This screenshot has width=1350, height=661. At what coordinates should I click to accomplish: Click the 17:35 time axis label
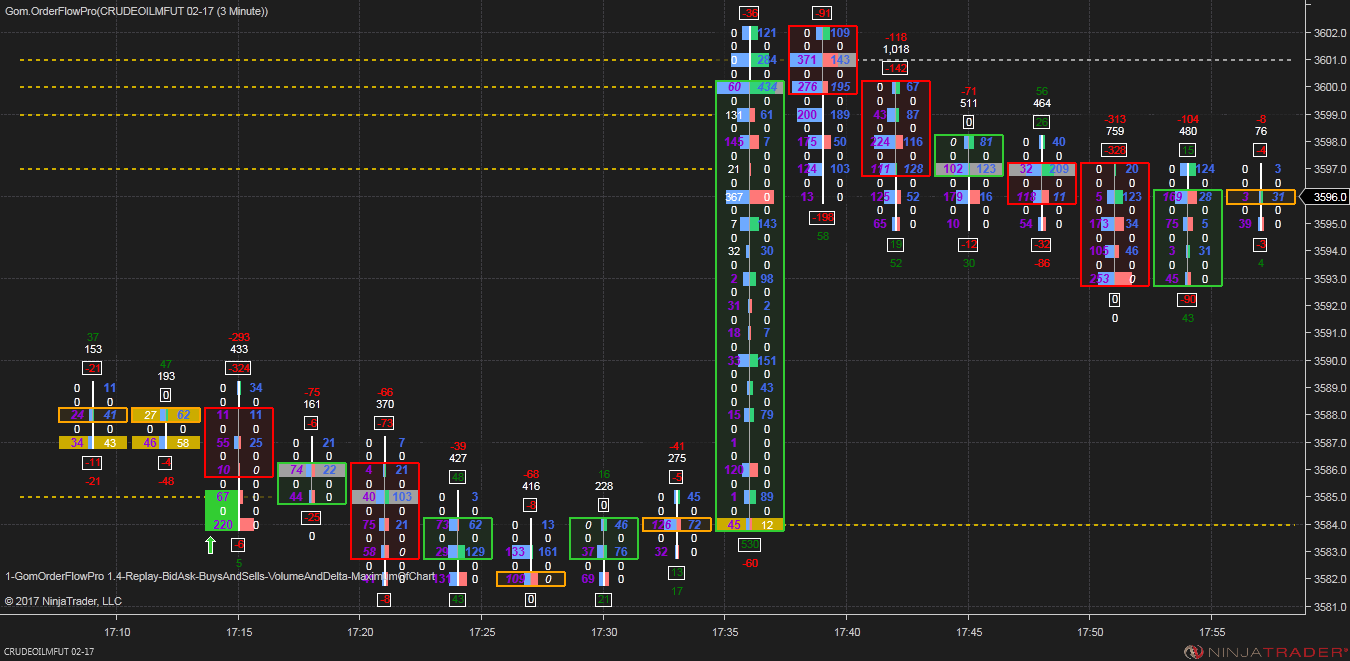(x=726, y=633)
